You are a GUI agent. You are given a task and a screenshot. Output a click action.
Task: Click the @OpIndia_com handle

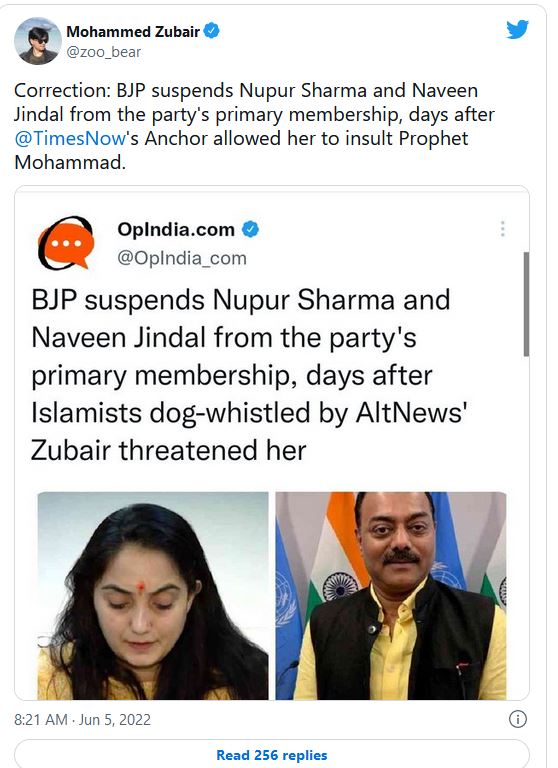tap(182, 258)
